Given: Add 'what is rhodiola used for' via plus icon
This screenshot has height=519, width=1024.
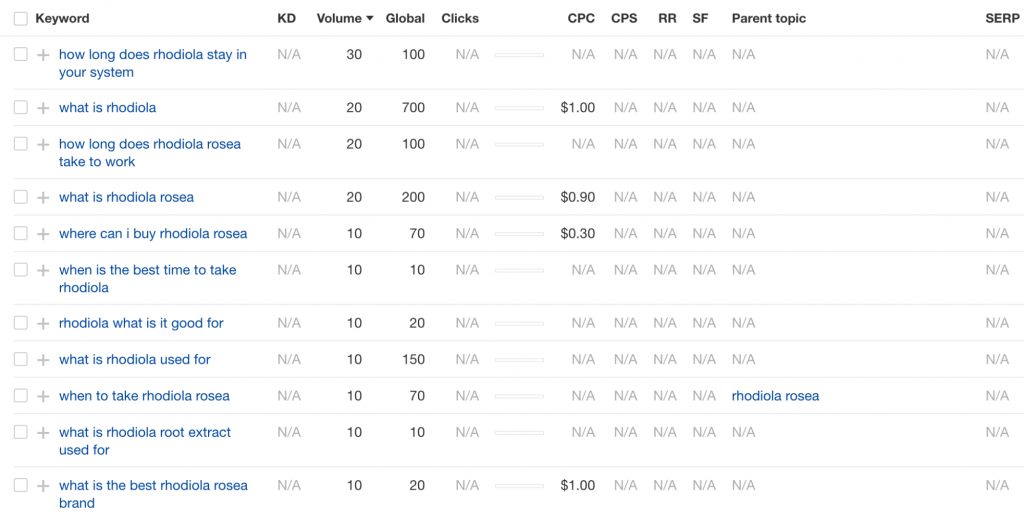Looking at the screenshot, I should click(x=43, y=360).
